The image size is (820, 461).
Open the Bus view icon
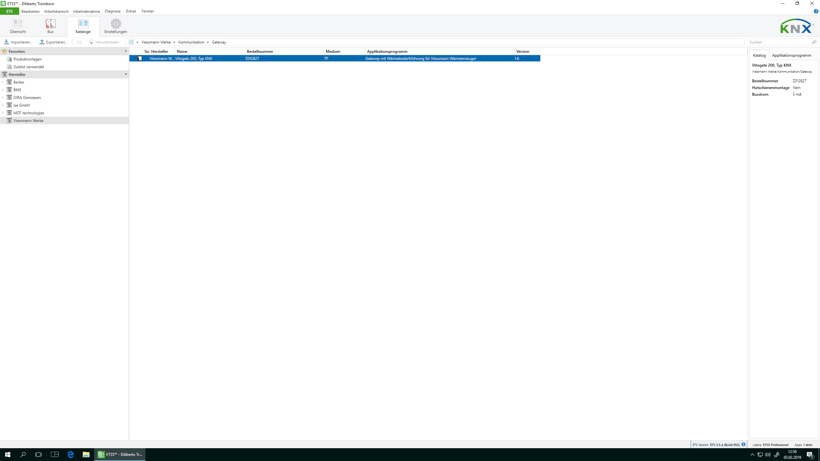[50, 26]
